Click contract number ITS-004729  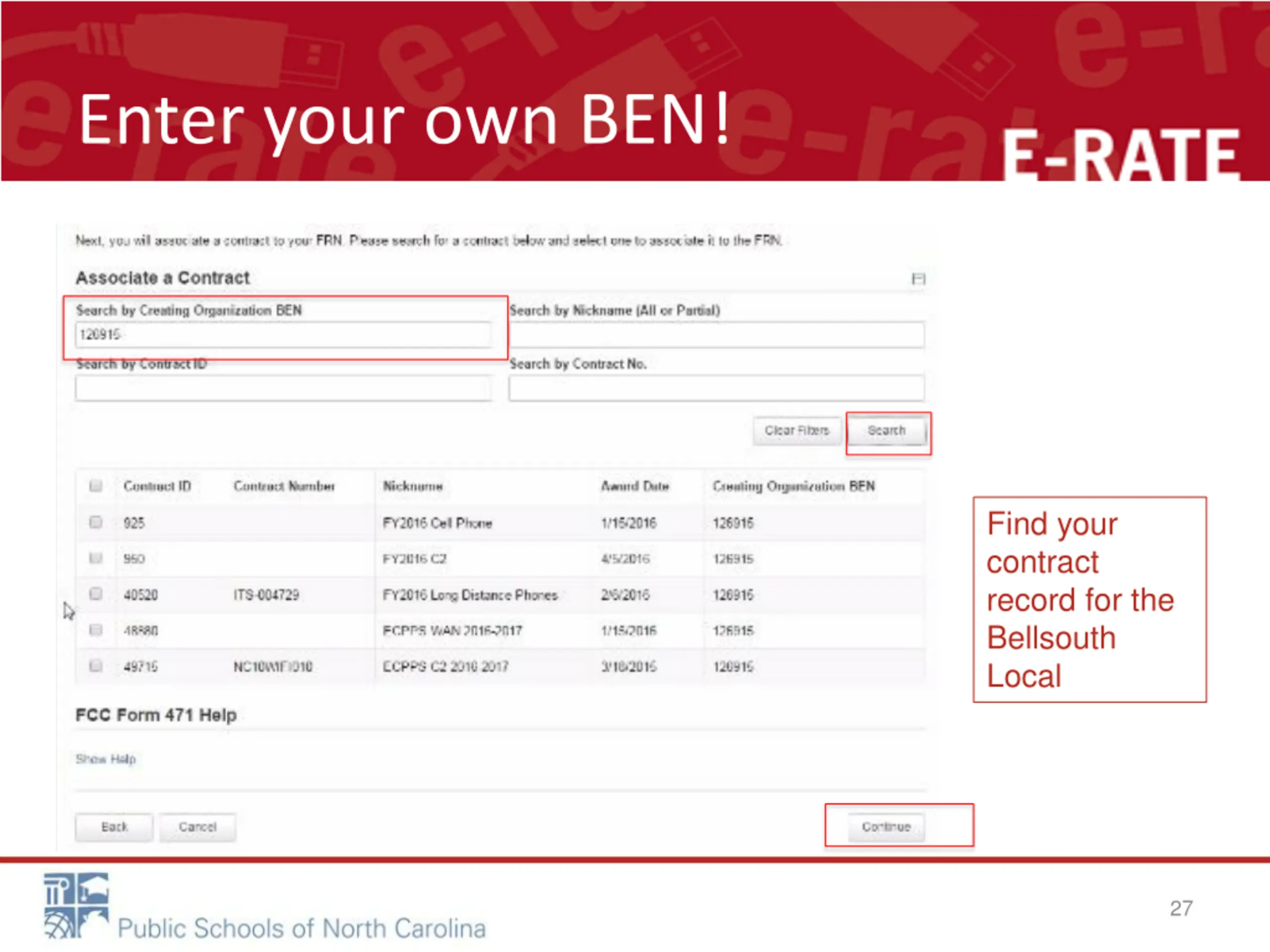pos(266,595)
